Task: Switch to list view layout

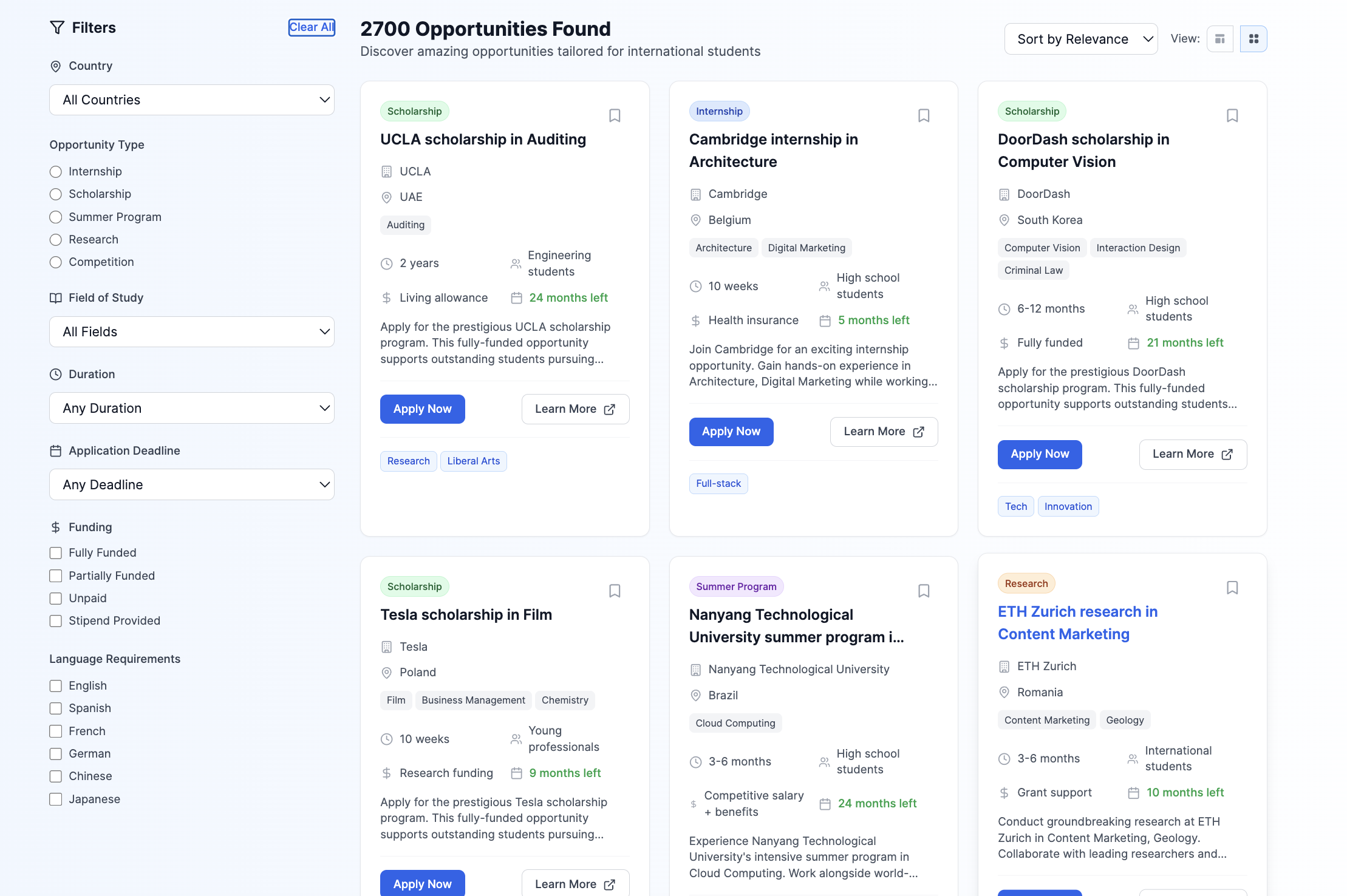Action: click(1219, 39)
